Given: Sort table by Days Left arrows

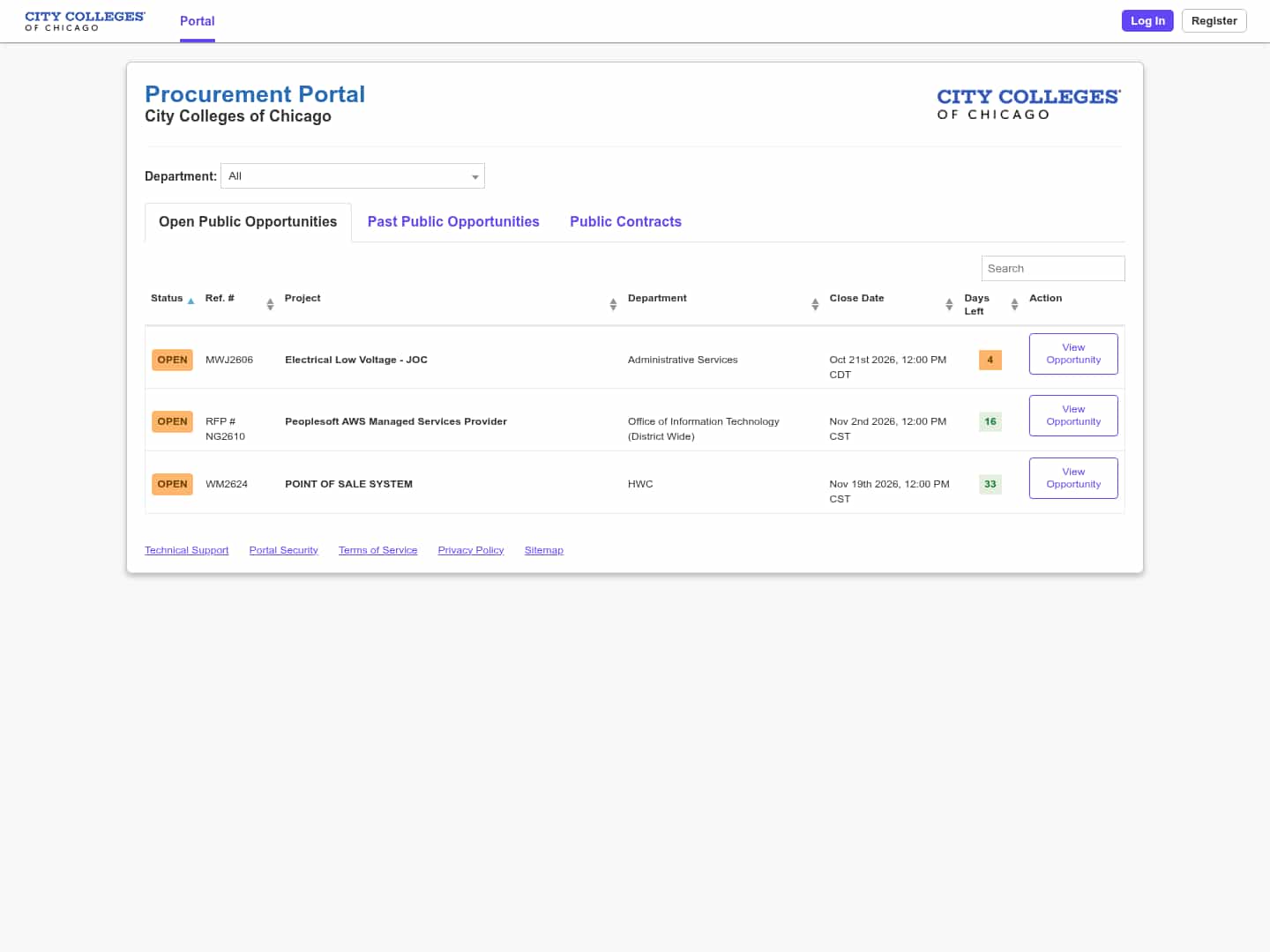Looking at the screenshot, I should 1014,304.
